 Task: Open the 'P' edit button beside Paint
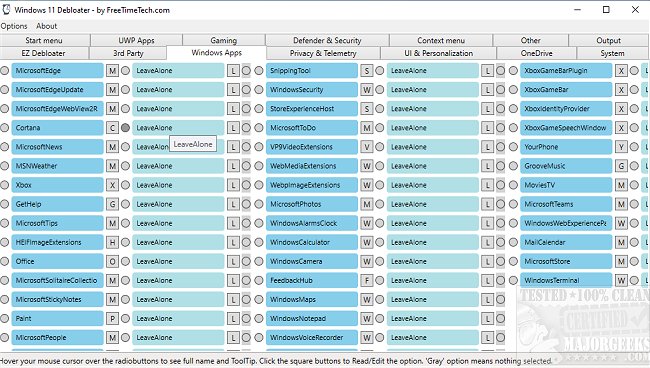pyautogui.click(x=112, y=318)
